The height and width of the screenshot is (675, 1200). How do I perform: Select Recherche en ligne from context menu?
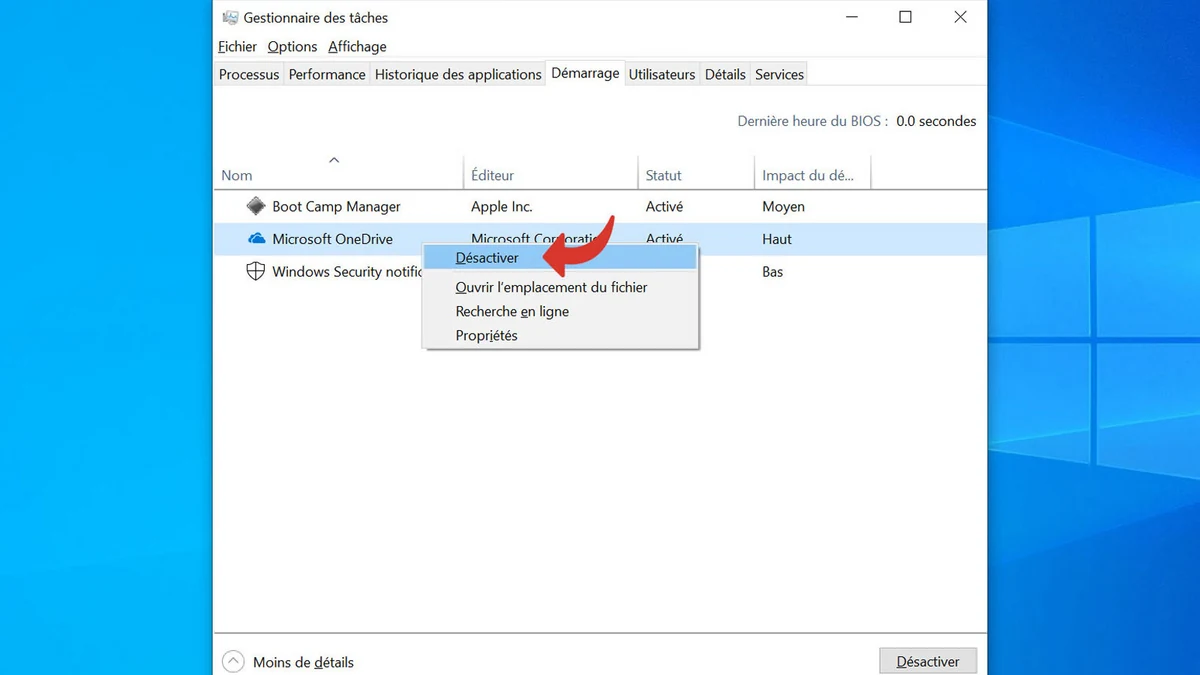coord(512,311)
